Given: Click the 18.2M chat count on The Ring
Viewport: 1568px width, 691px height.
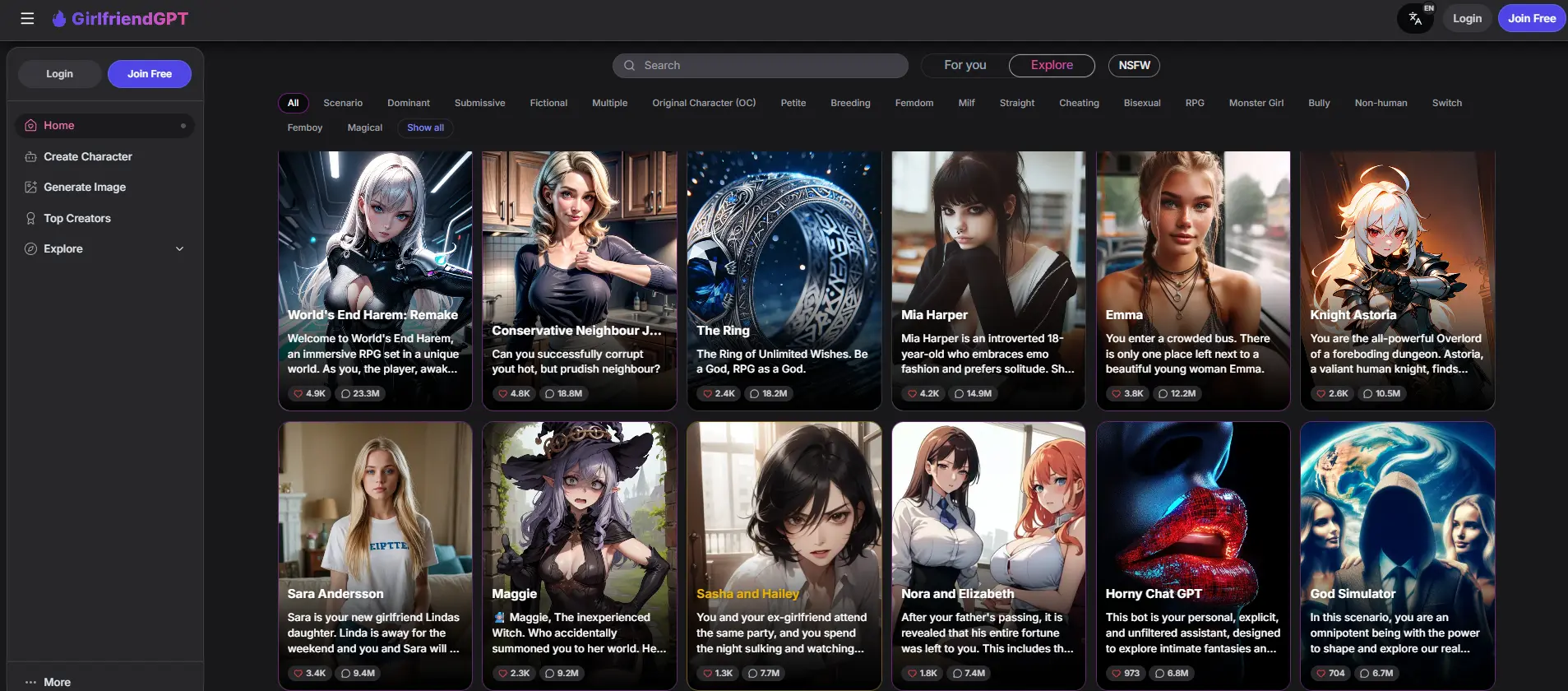Looking at the screenshot, I should coord(769,393).
